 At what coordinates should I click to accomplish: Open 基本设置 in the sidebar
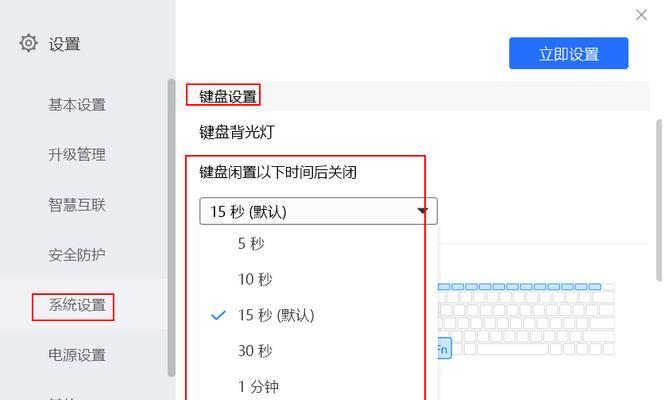77,104
